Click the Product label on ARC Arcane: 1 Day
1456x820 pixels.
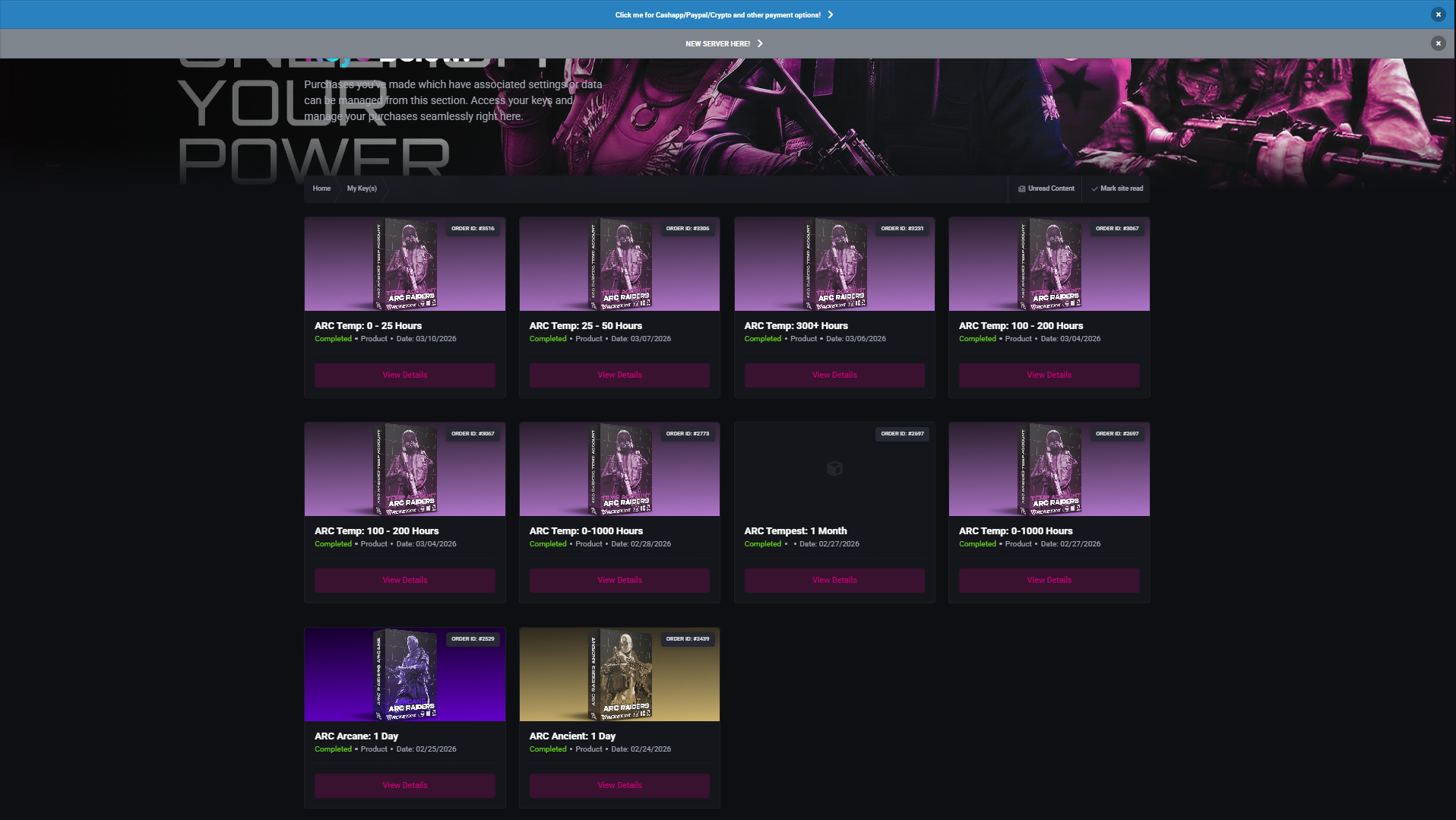374,749
